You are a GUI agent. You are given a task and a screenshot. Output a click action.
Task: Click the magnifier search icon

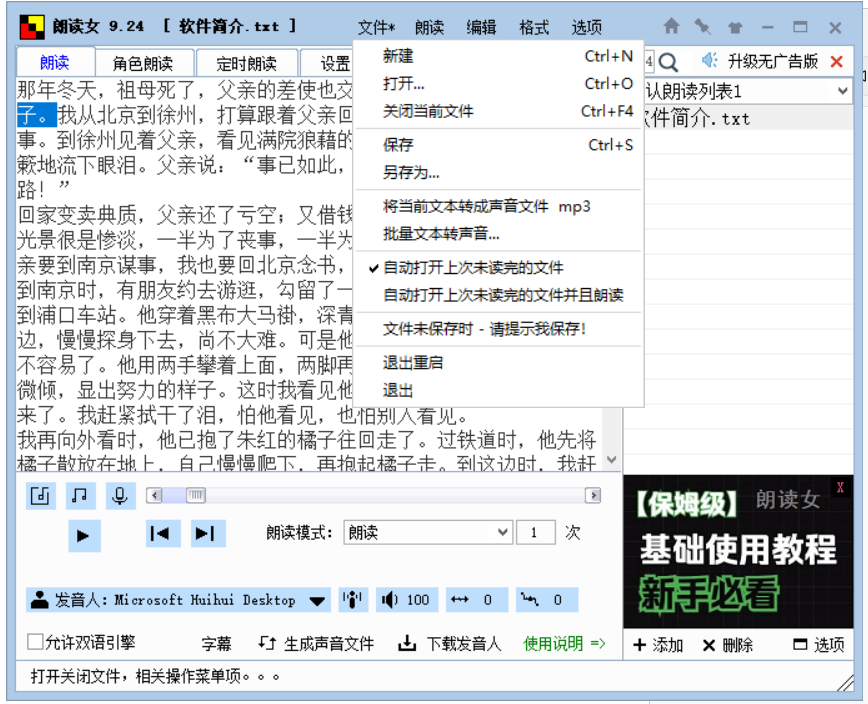pyautogui.click(x=668, y=62)
